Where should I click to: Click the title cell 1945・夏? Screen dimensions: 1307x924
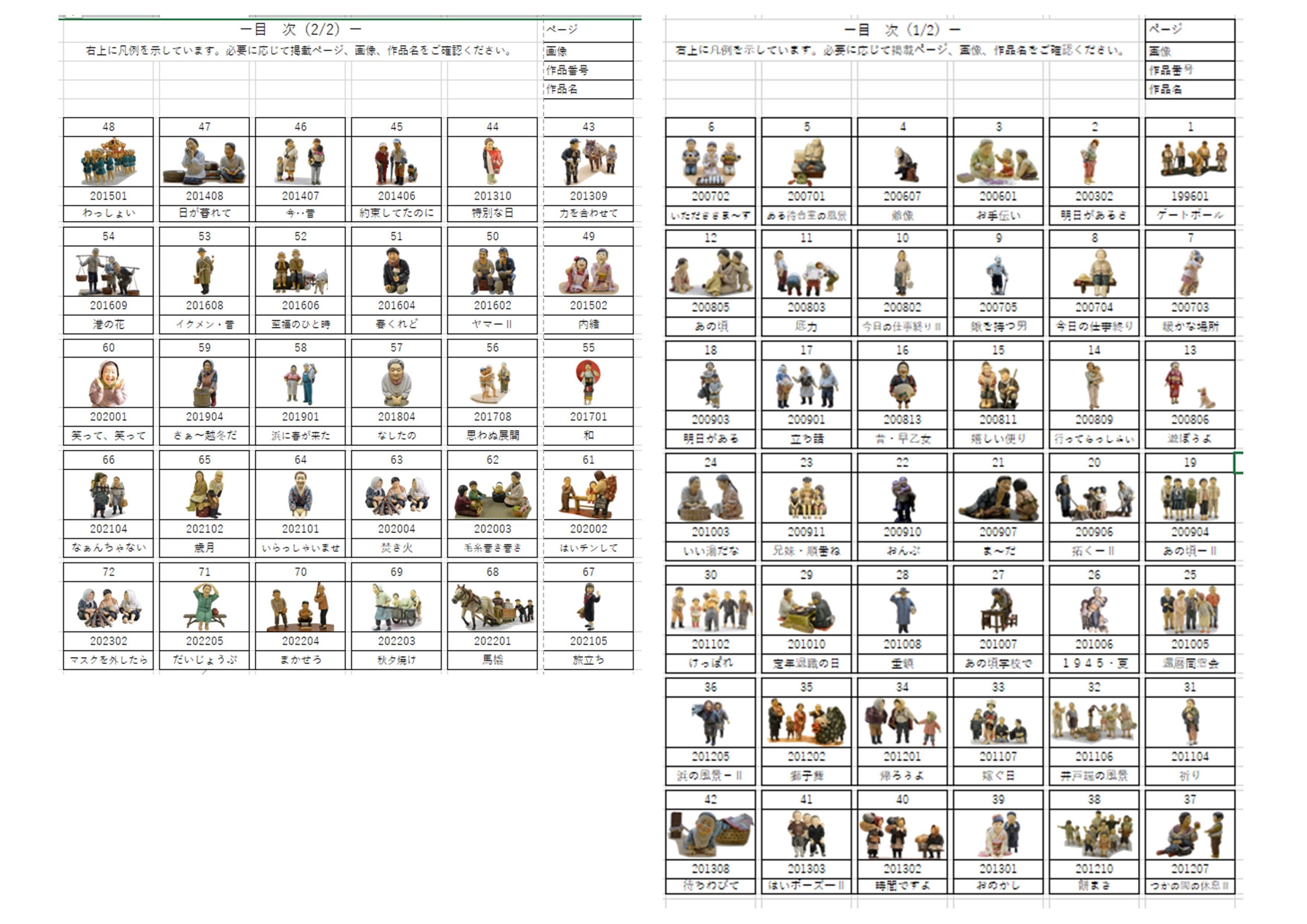click(x=1094, y=663)
